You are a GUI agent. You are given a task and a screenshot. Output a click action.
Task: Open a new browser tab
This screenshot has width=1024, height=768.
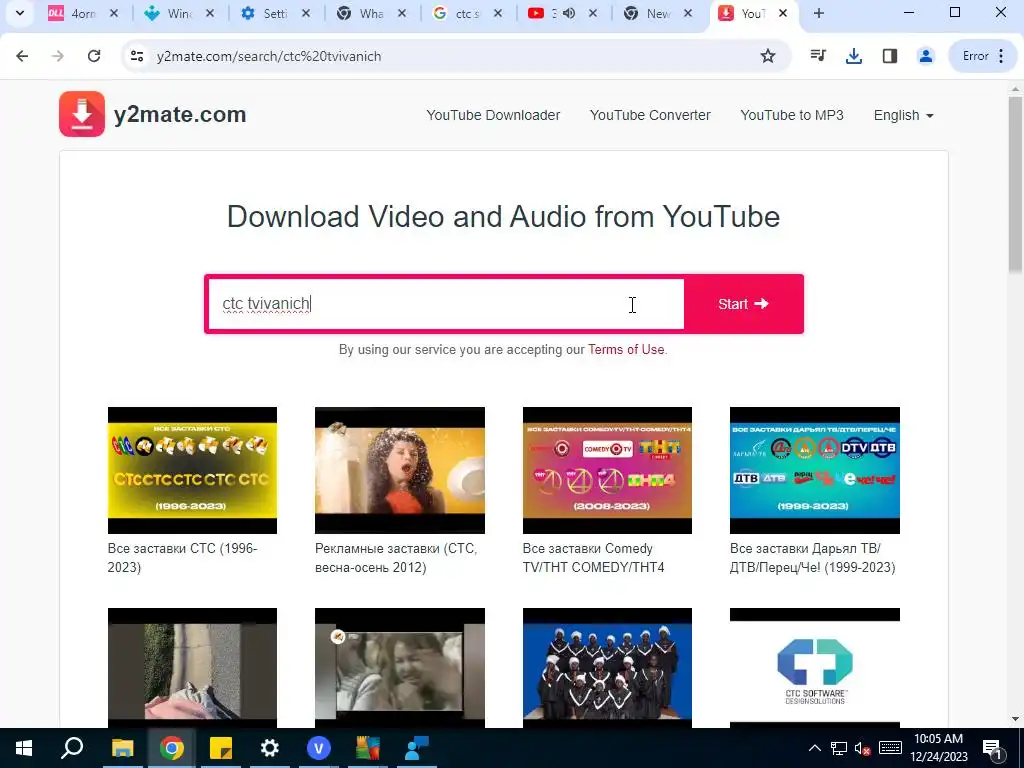(818, 13)
